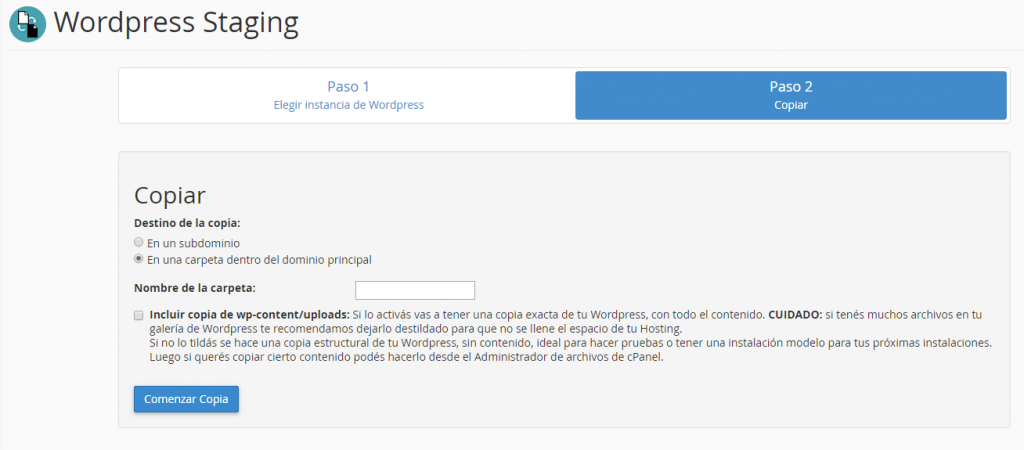Choose the 'En un subdominio' radio option

(138, 242)
